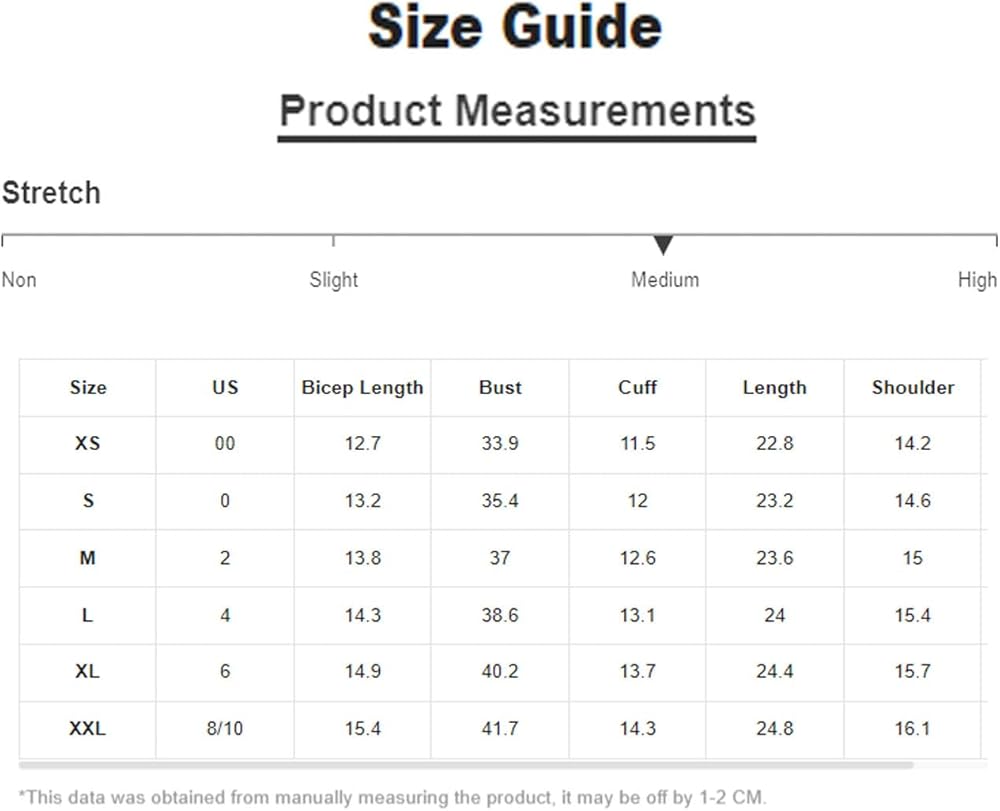Image resolution: width=1000 pixels, height=811 pixels.
Task: Click the M size row label
Action: click(88, 558)
